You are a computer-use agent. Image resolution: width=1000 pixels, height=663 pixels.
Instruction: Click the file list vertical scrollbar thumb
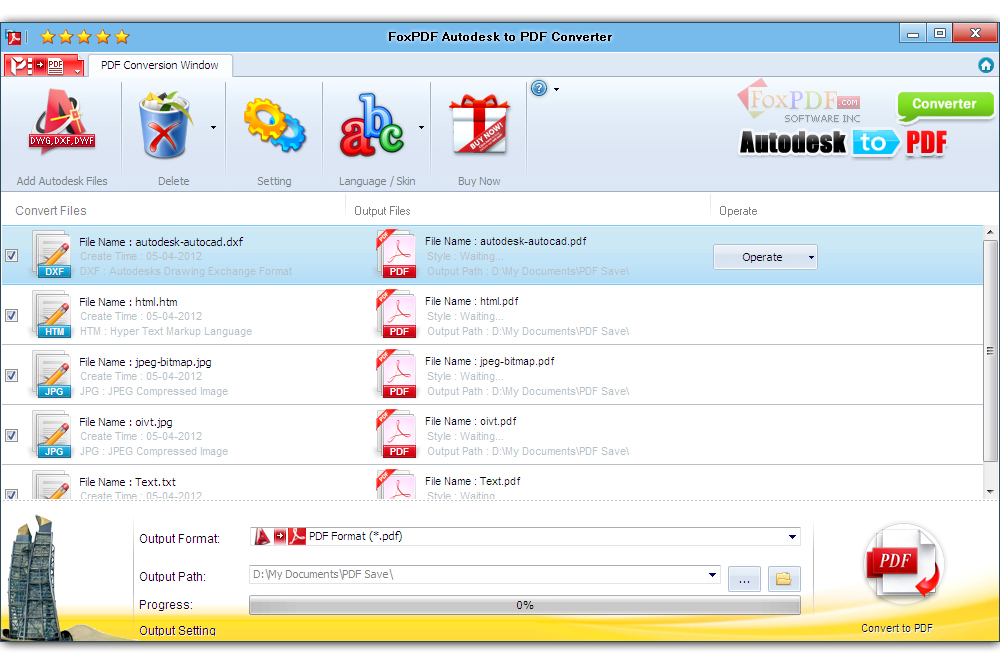(x=990, y=351)
